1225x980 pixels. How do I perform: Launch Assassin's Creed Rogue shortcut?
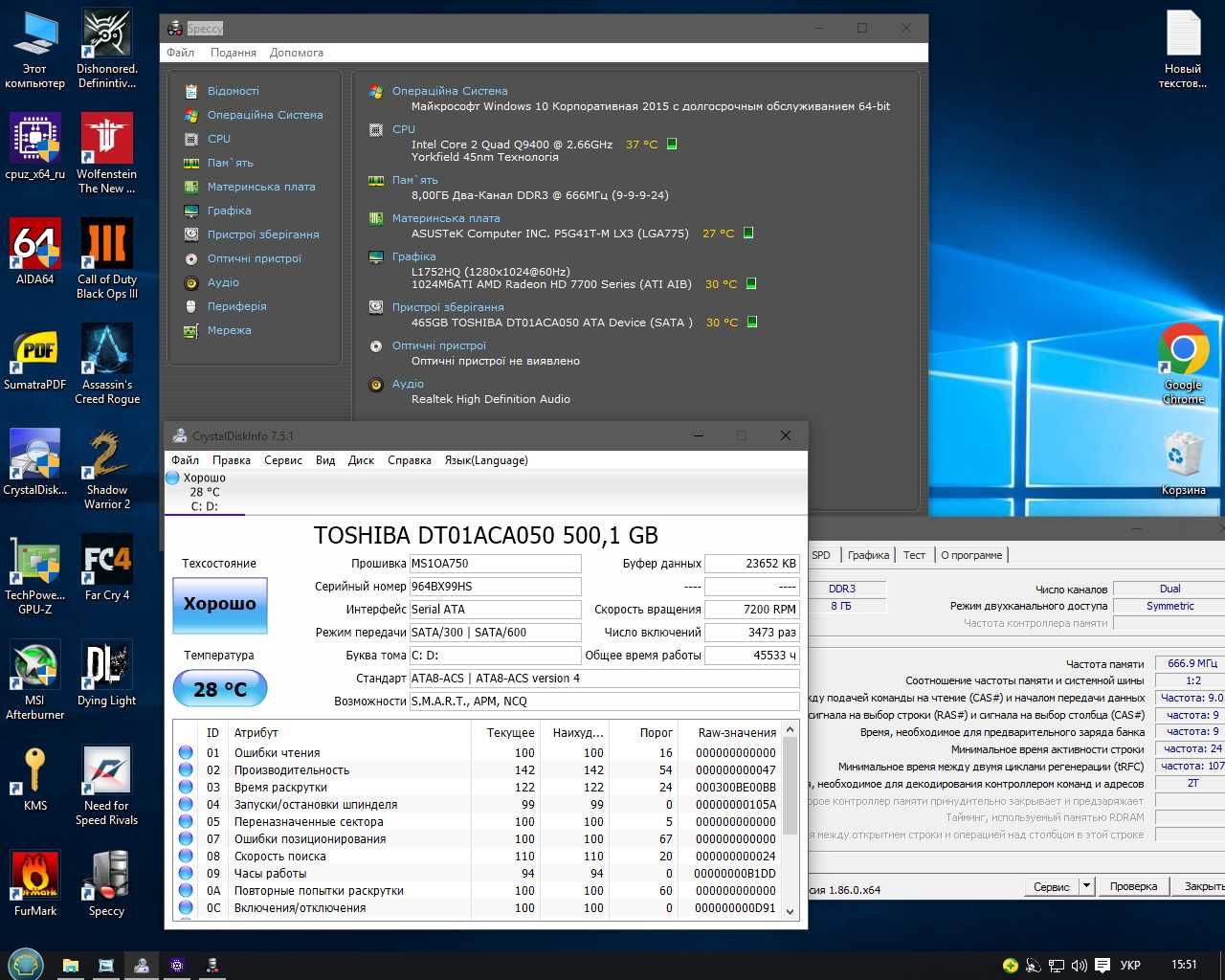coord(107,364)
